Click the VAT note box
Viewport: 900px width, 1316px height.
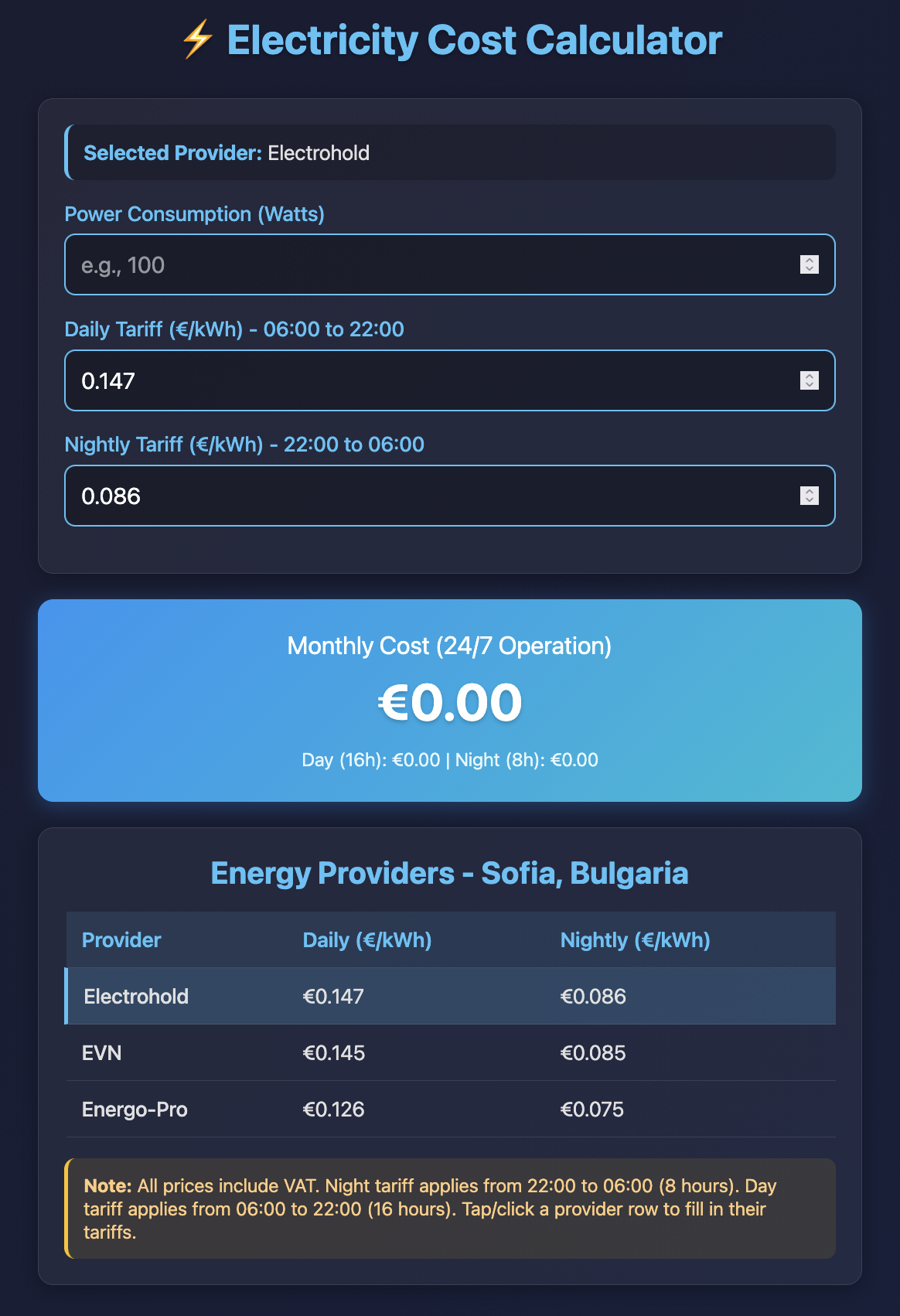click(450, 1209)
